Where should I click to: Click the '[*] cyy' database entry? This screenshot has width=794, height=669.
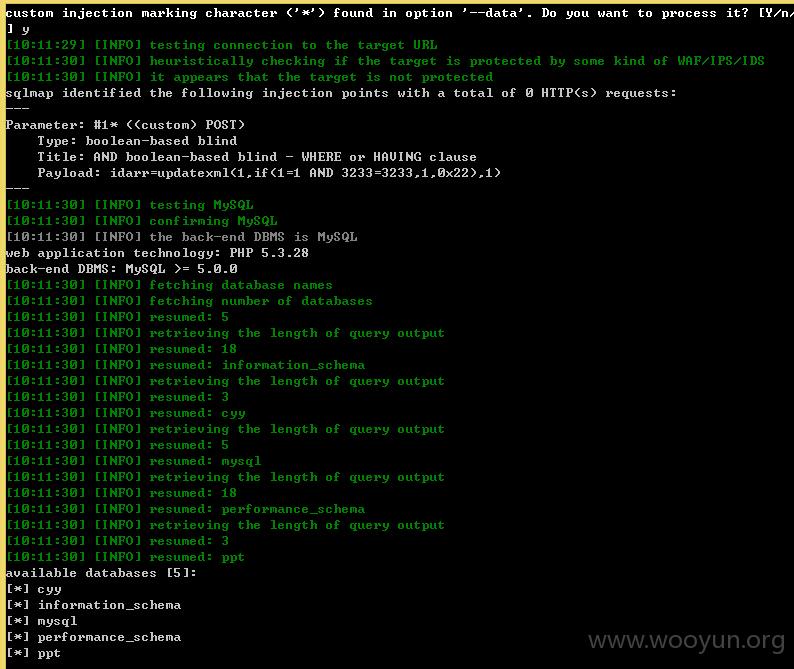point(34,589)
